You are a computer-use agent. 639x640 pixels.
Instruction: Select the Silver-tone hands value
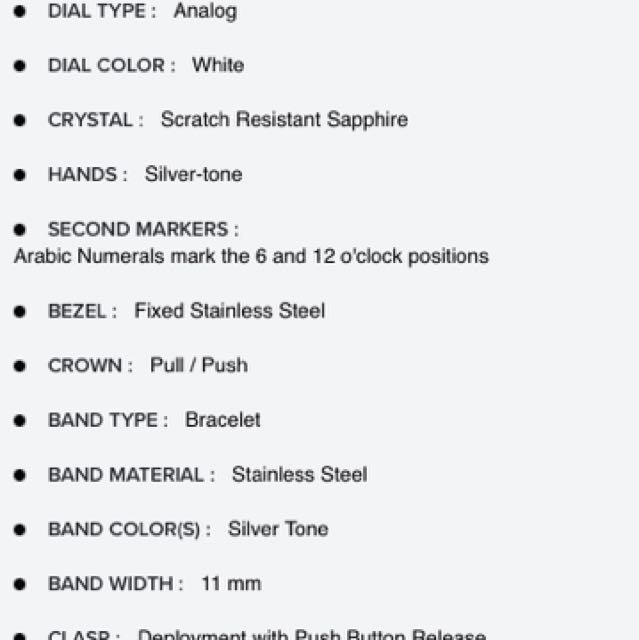(193, 175)
